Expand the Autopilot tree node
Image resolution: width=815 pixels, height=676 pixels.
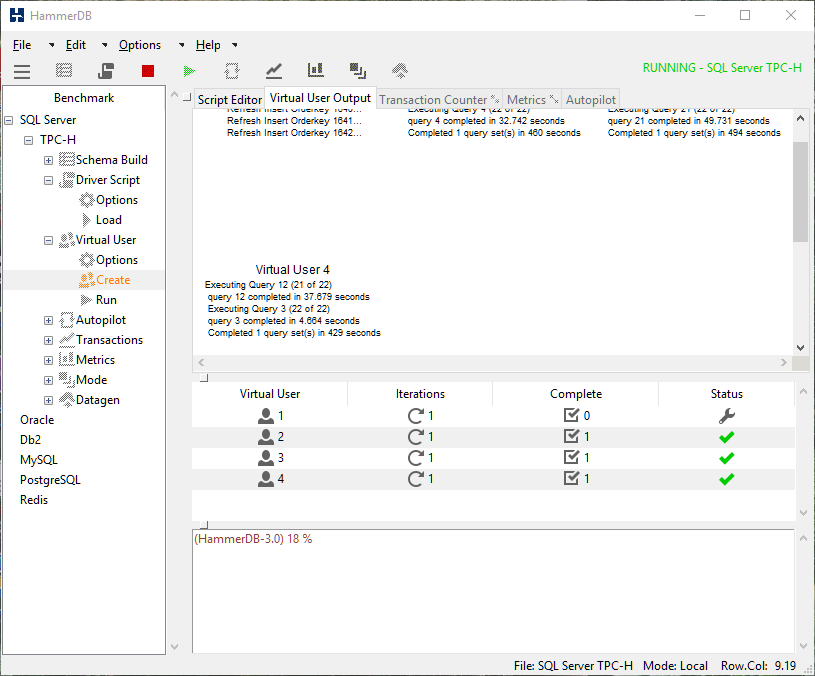click(x=48, y=321)
